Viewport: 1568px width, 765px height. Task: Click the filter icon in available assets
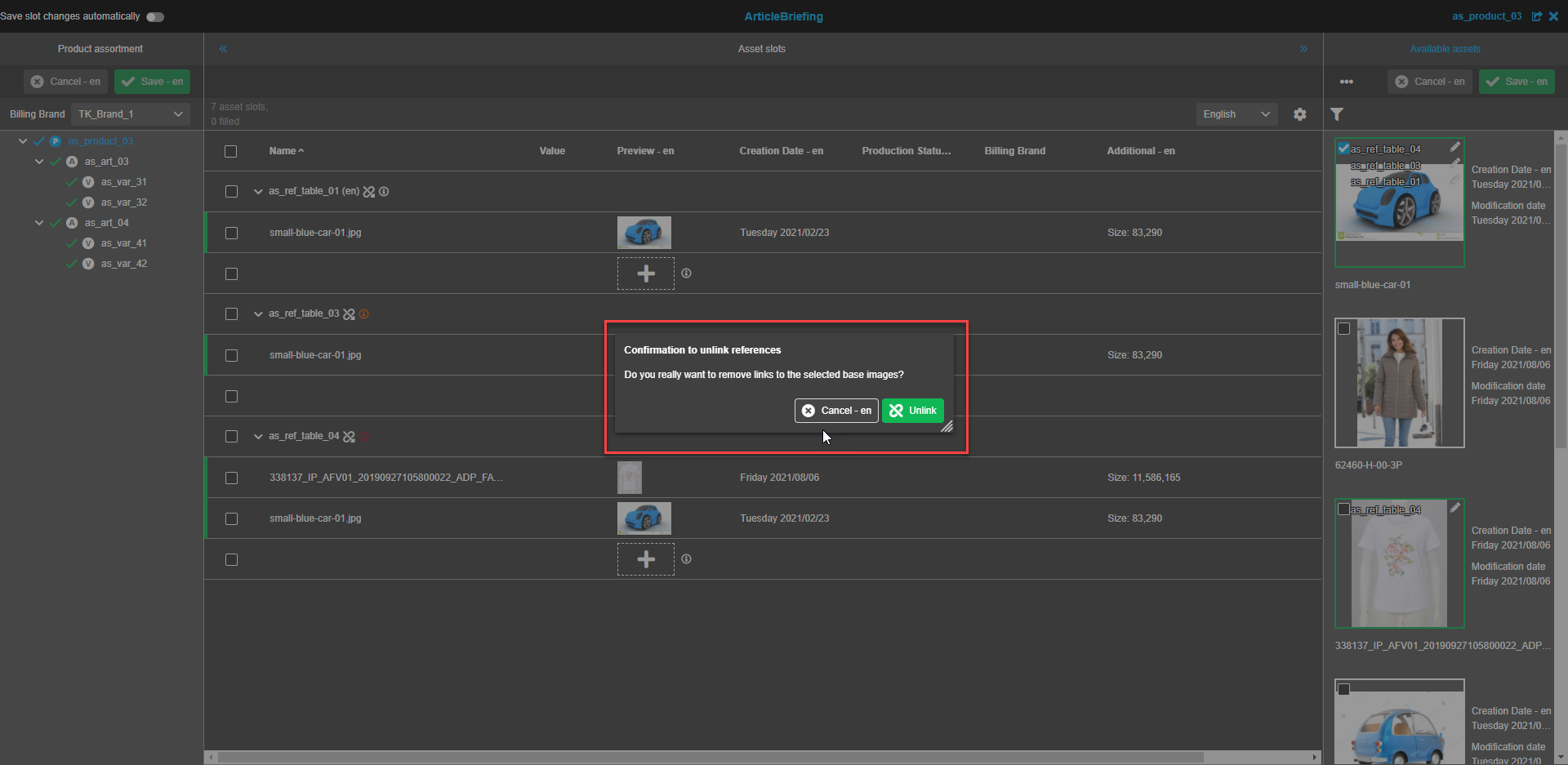tap(1337, 114)
